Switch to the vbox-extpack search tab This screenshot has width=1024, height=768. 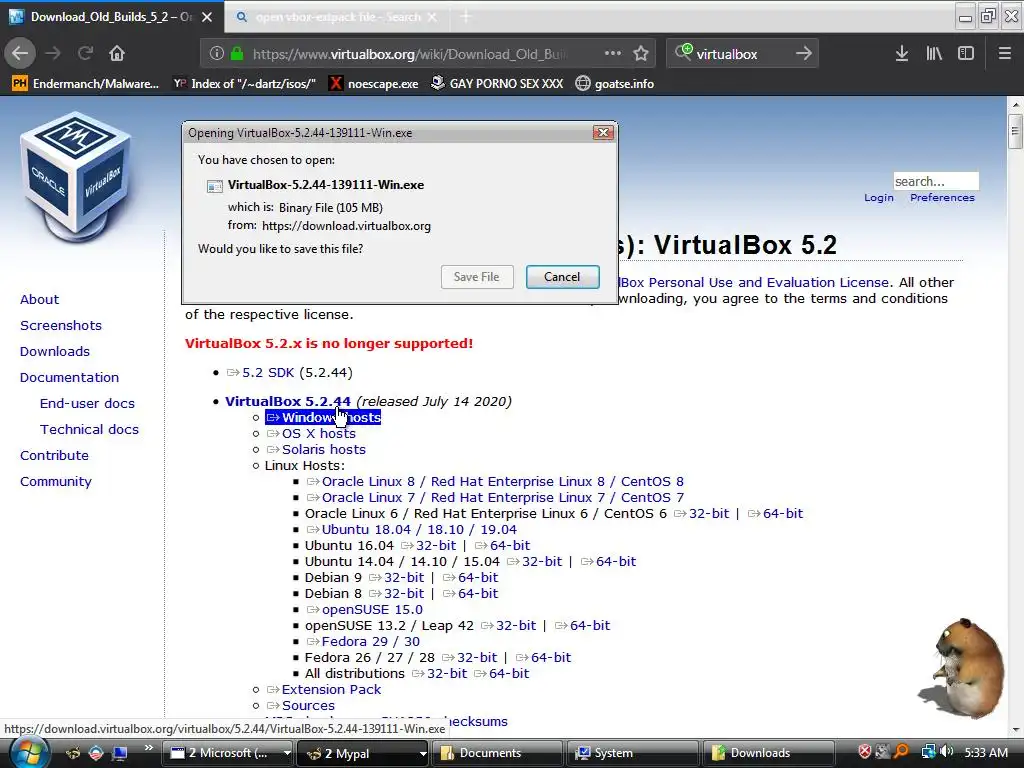(337, 17)
